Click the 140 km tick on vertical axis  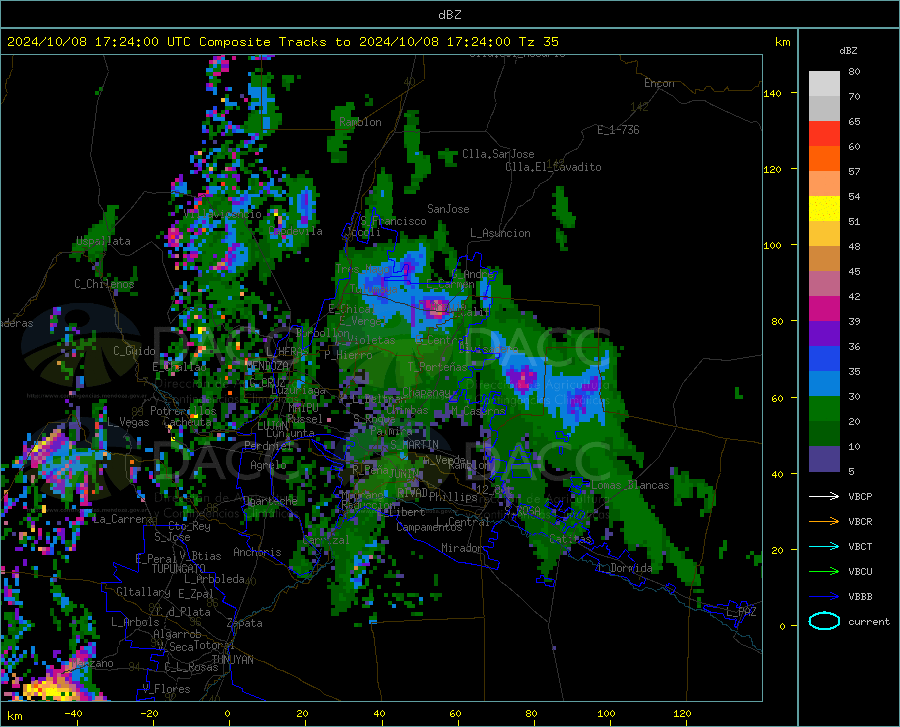[x=773, y=93]
